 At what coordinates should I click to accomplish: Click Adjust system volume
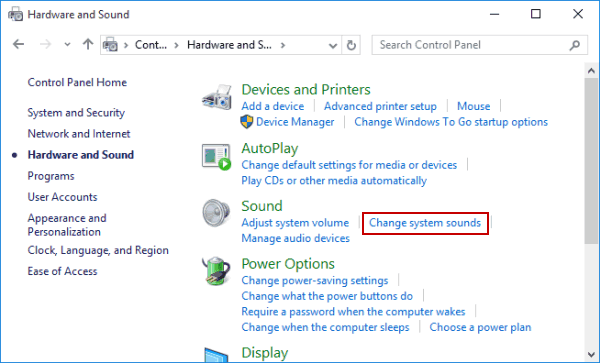pos(295,223)
